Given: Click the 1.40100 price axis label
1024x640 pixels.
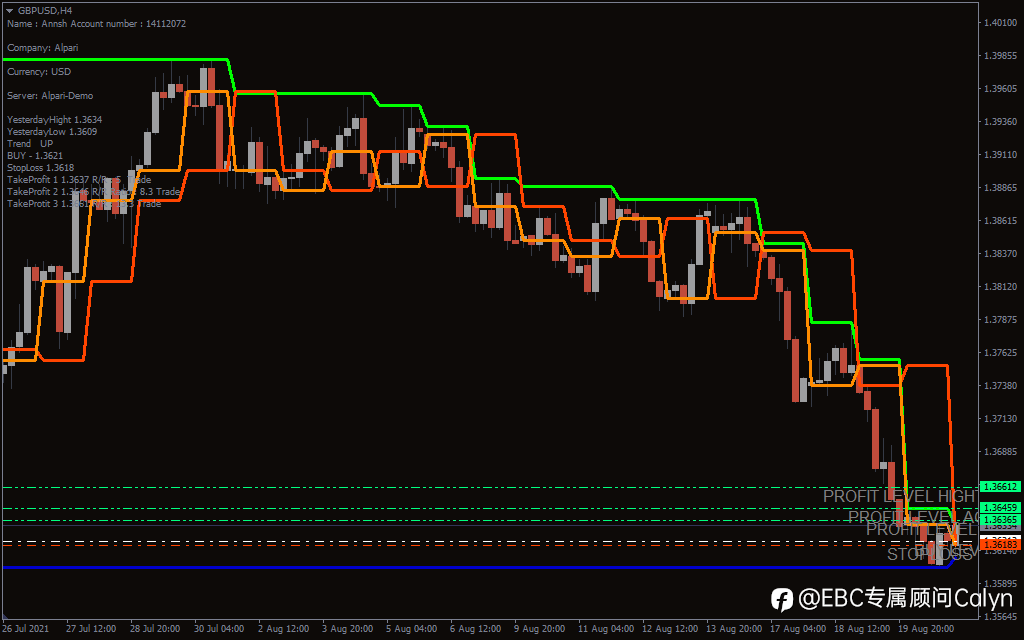Looking at the screenshot, I should click(x=1000, y=23).
